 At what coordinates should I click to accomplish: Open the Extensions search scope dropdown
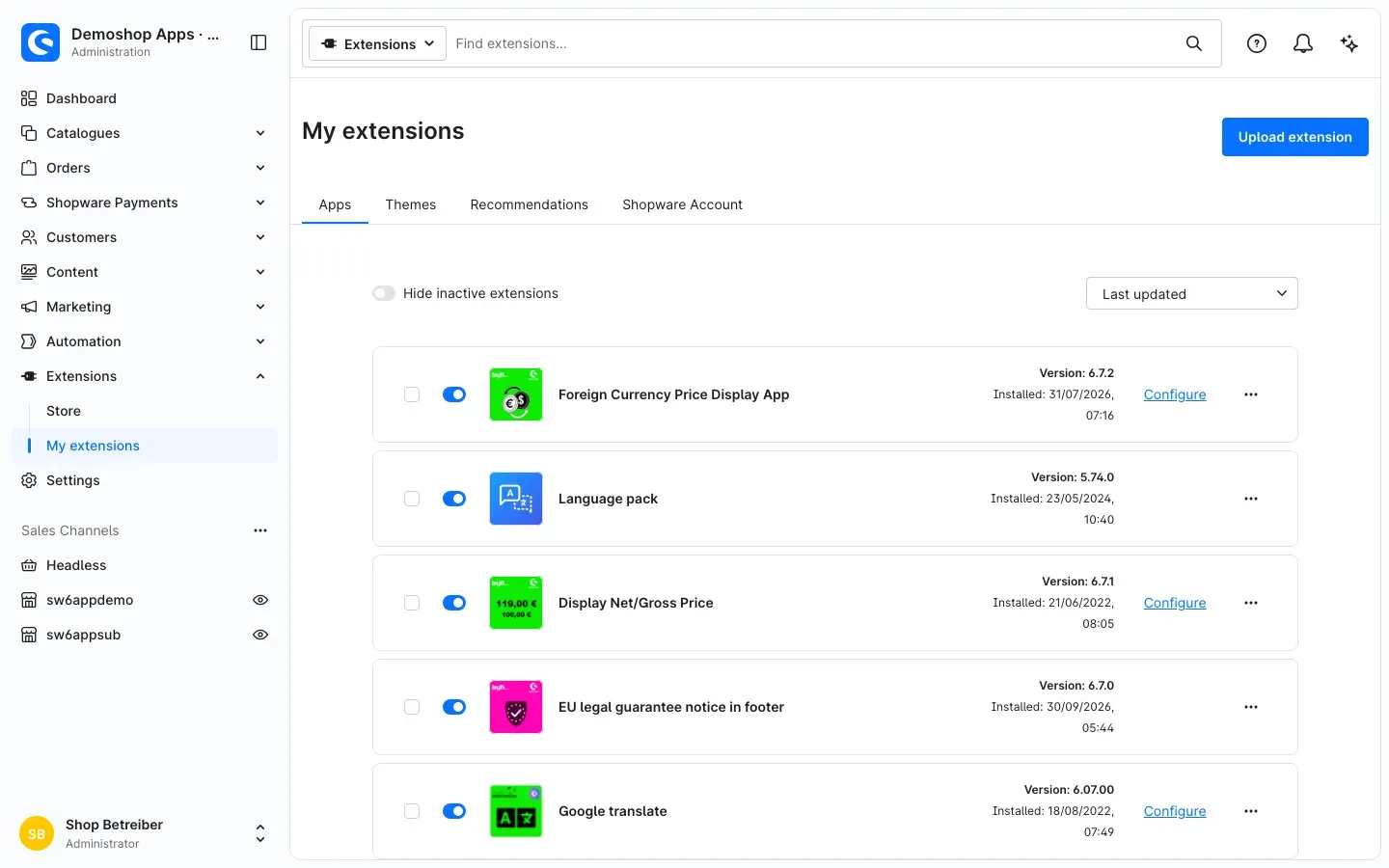tap(377, 43)
